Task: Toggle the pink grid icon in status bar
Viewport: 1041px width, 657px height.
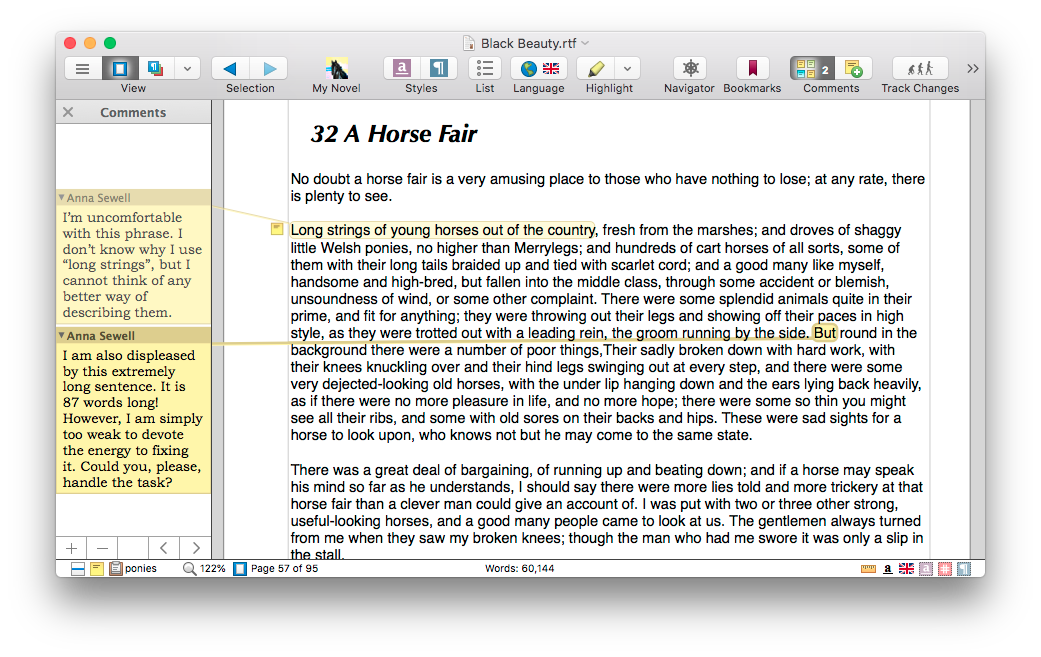Action: pos(945,569)
